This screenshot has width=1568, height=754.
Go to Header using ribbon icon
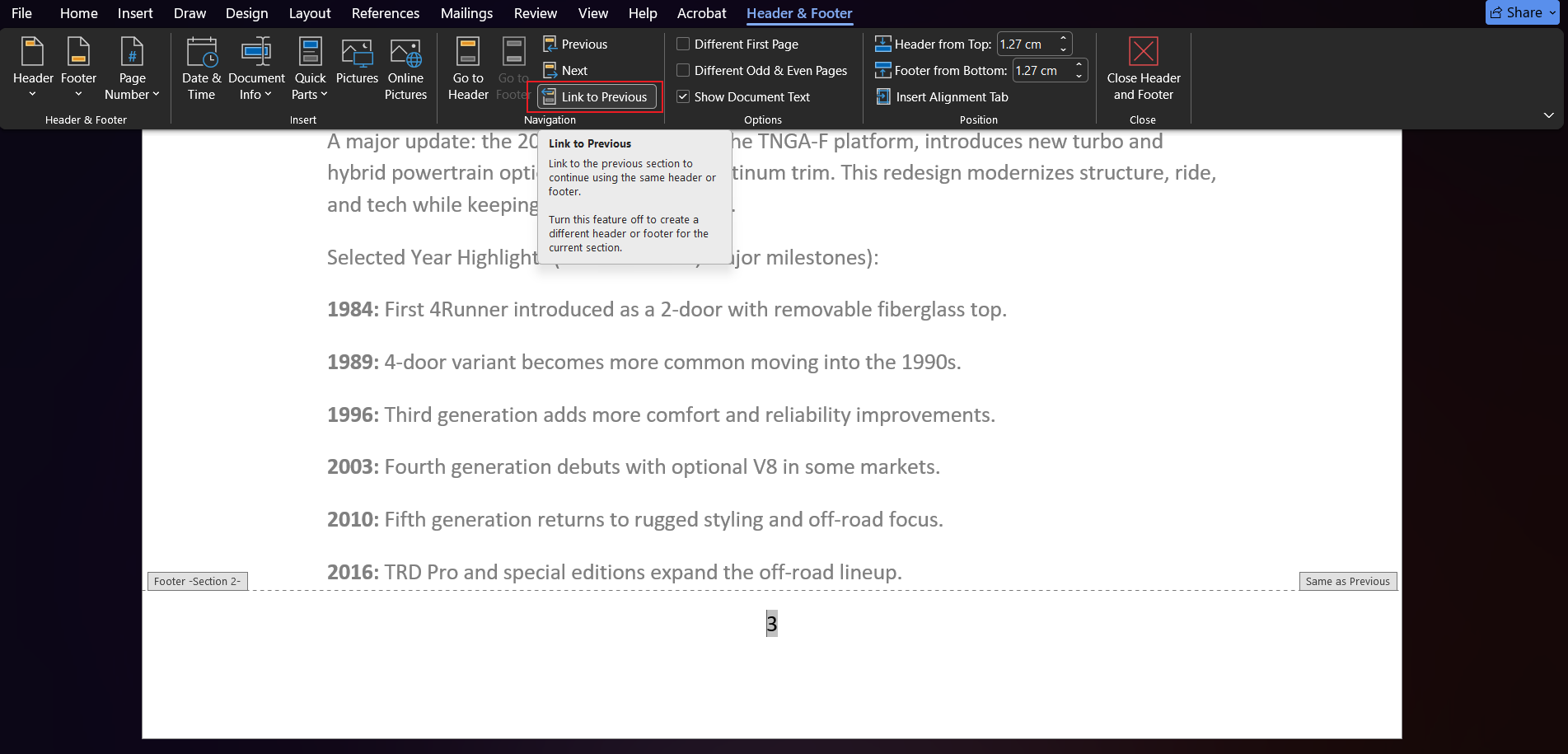pos(468,69)
